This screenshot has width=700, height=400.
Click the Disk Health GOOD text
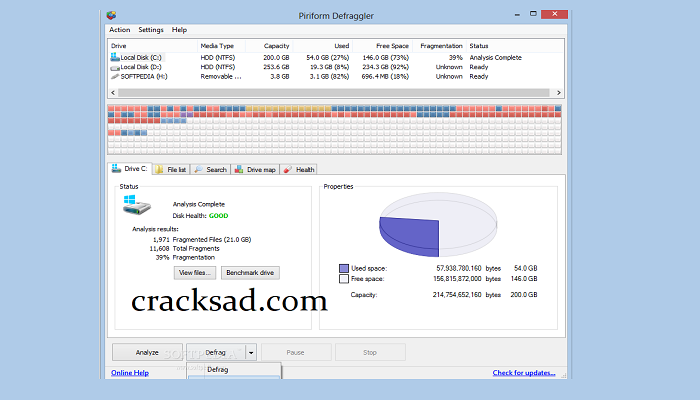[200, 216]
